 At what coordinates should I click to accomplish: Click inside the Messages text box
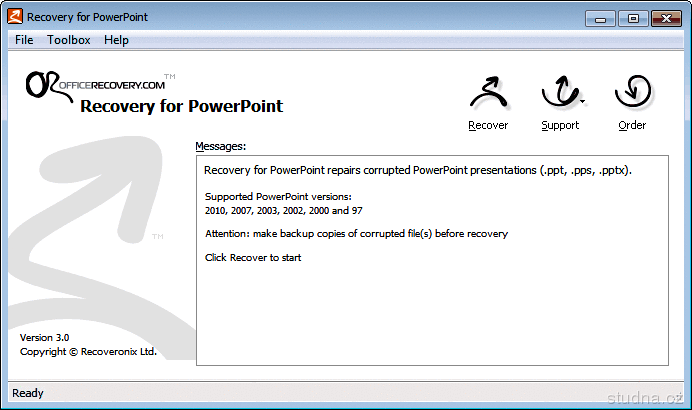tap(431, 300)
